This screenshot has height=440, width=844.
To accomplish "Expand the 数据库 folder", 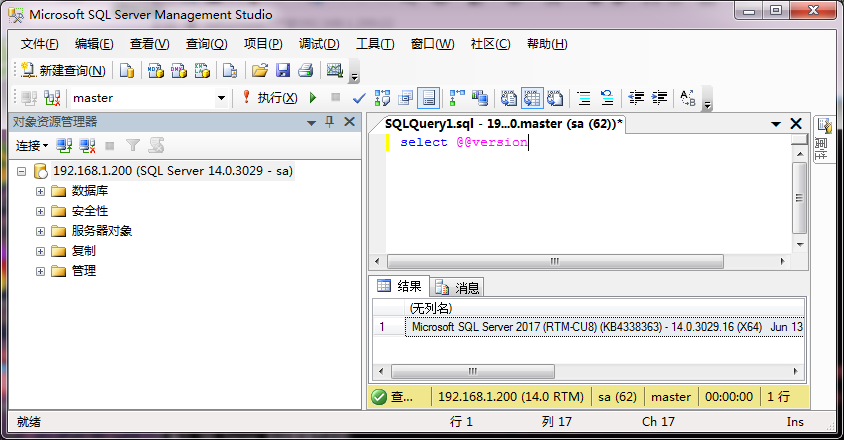I will point(40,191).
